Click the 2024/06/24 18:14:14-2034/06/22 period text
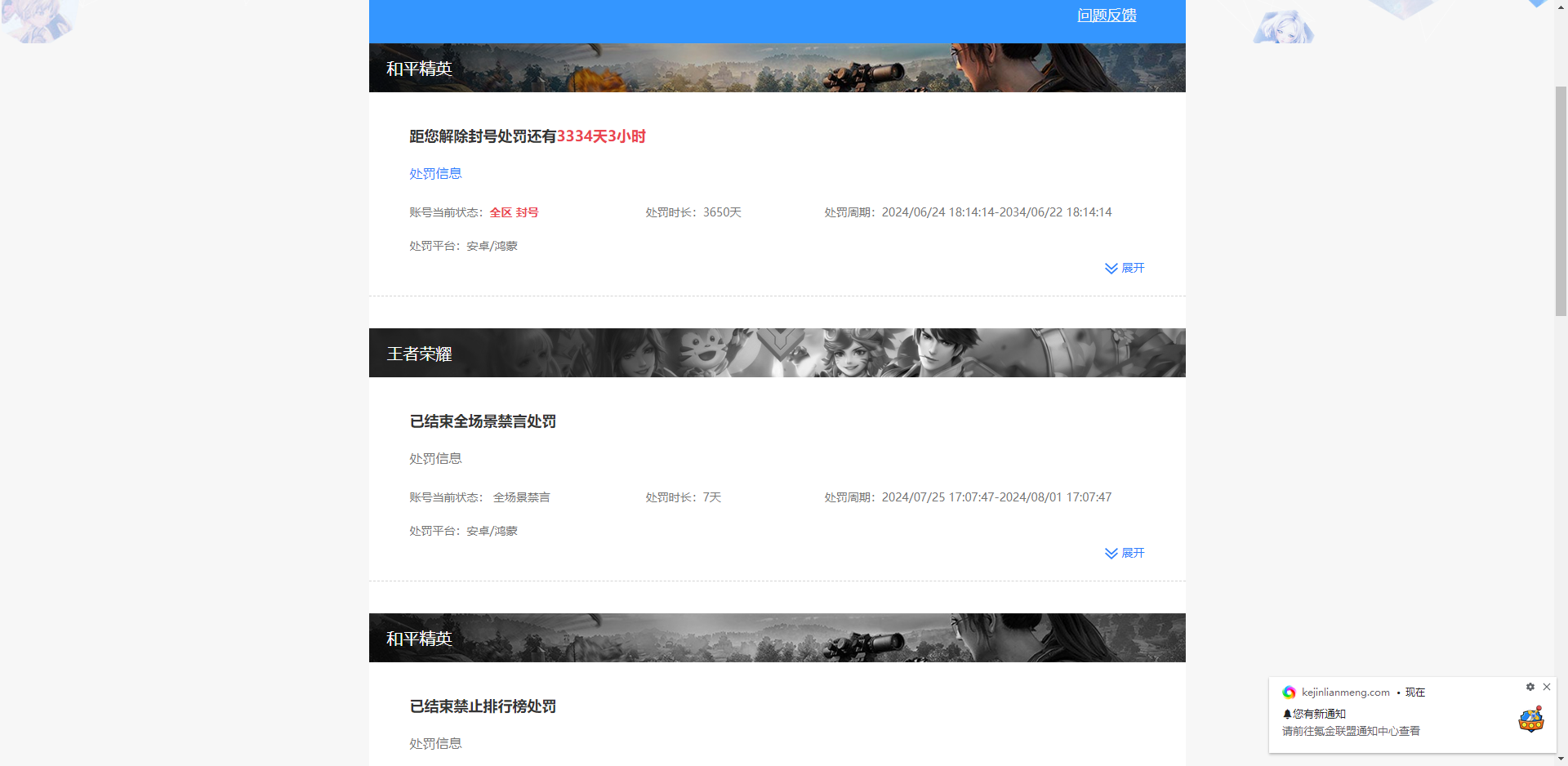Viewport: 1568px width, 766px height. click(997, 212)
